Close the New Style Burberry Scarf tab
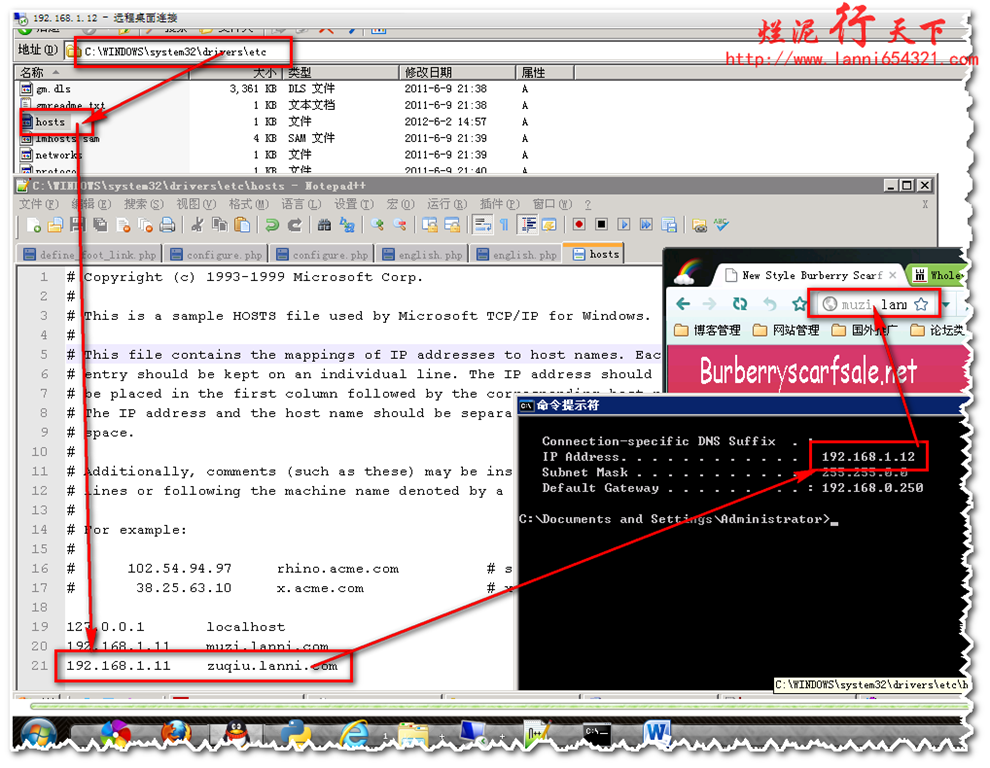 click(x=893, y=275)
